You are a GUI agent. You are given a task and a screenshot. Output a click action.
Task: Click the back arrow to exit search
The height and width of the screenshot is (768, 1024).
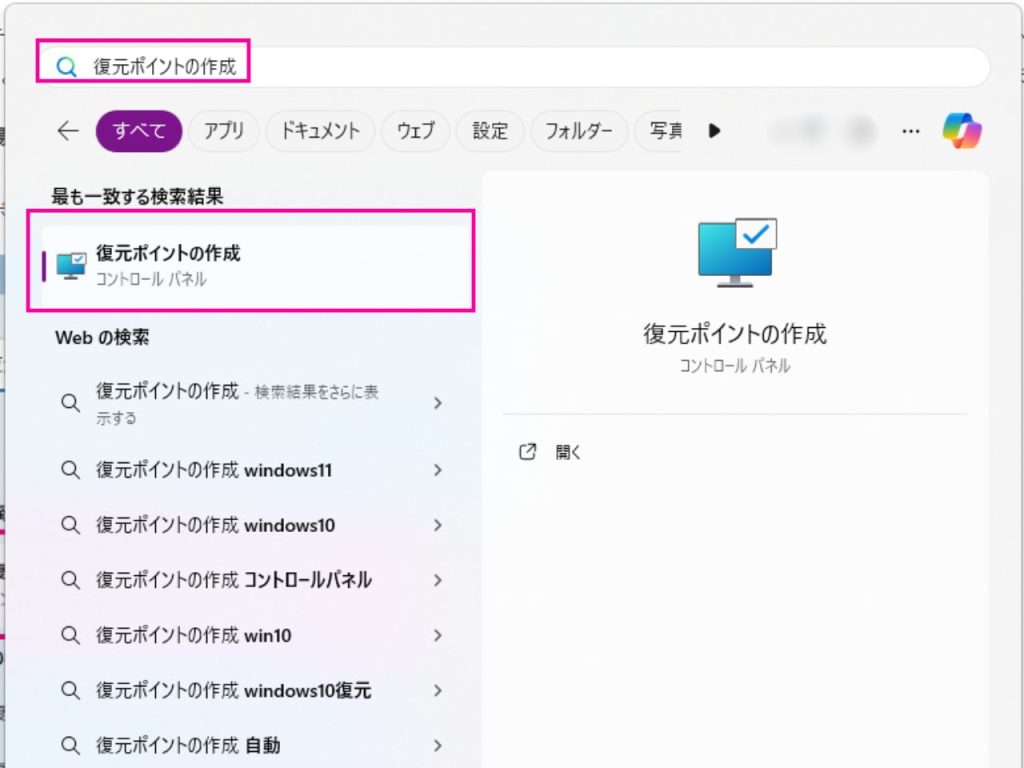pos(67,130)
